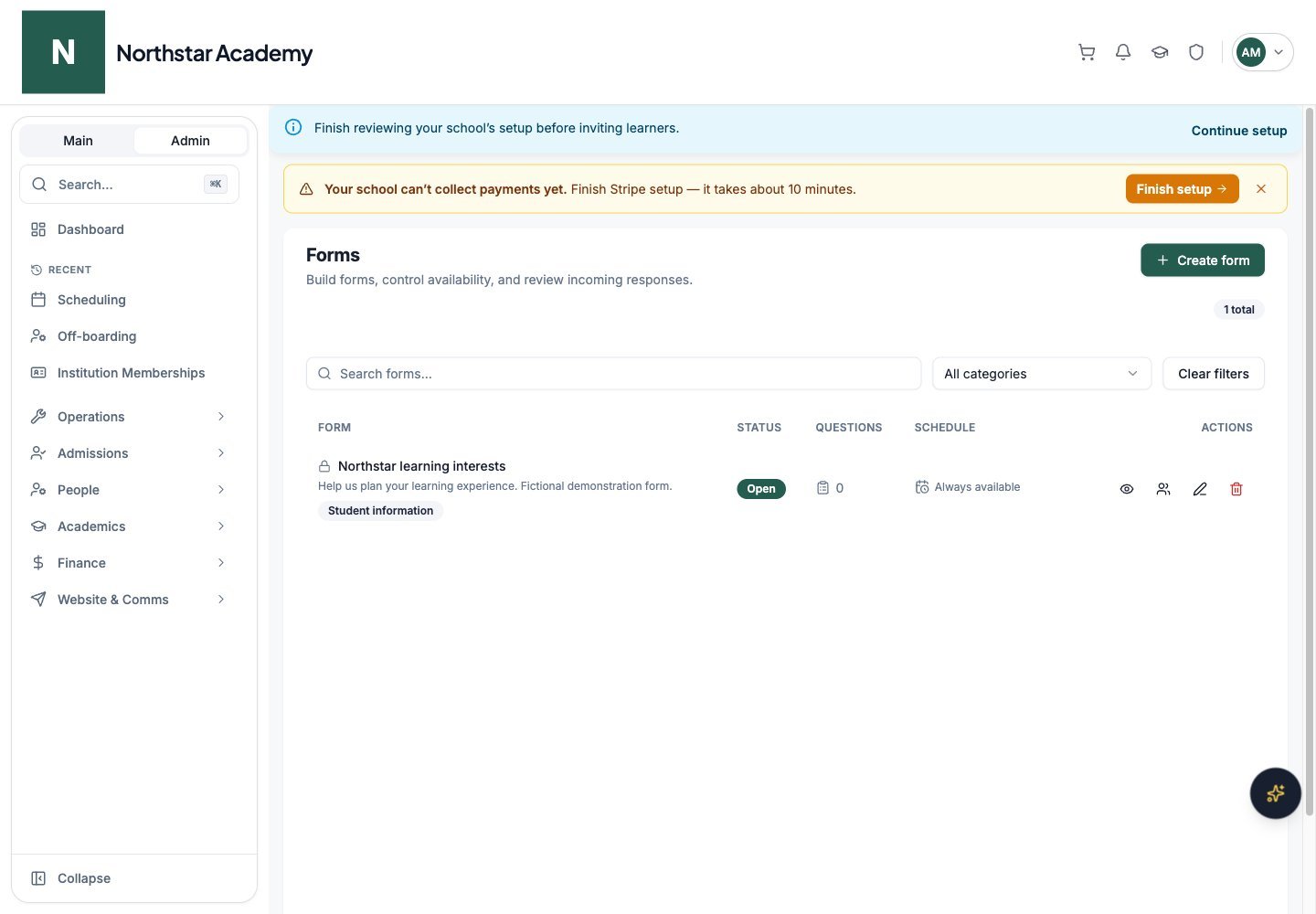Screen dimensions: 1316x914
Task: Click the Finish setup button
Action: point(1182,189)
